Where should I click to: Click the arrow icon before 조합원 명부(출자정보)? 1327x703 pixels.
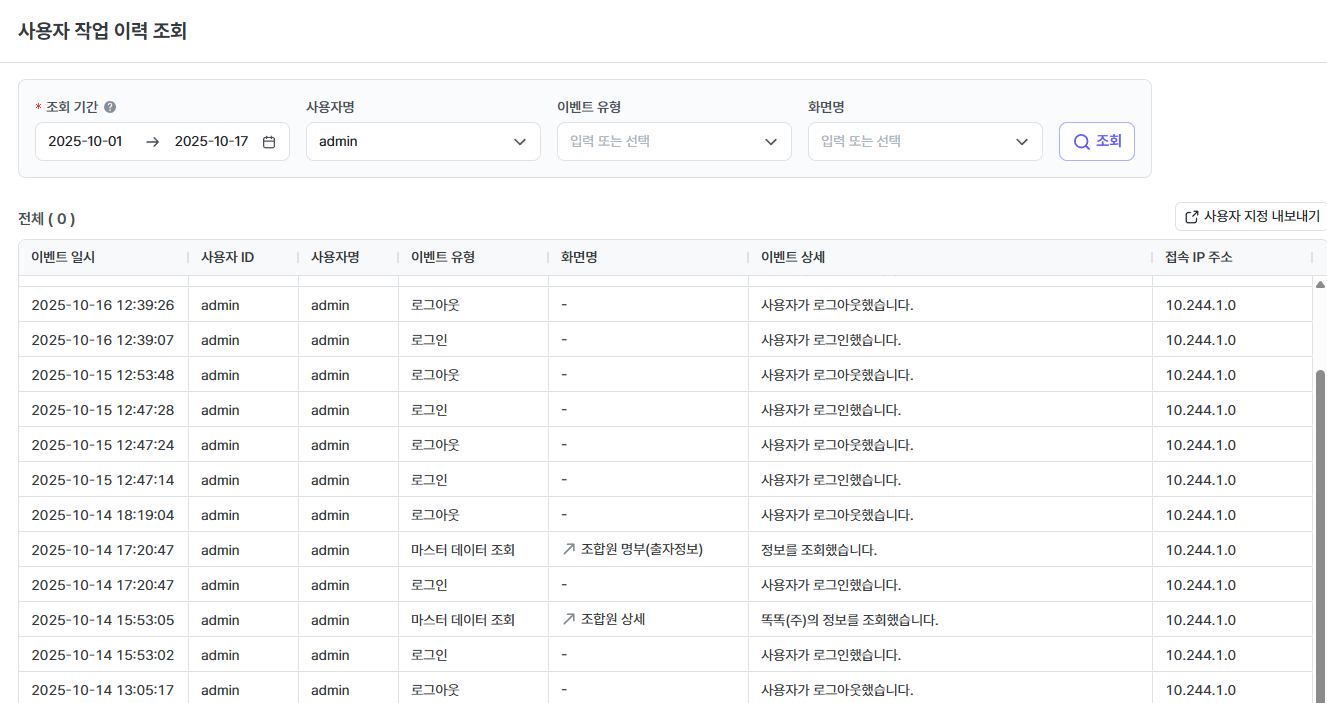click(569, 550)
